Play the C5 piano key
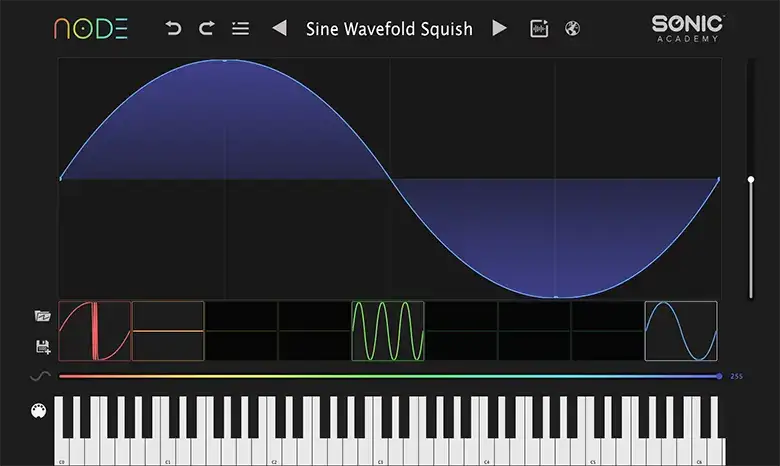This screenshot has height=466, width=780. click(x=592, y=452)
